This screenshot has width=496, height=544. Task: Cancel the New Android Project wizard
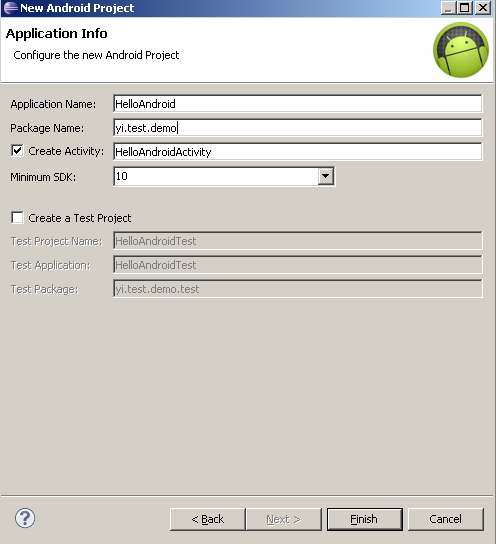point(446,519)
